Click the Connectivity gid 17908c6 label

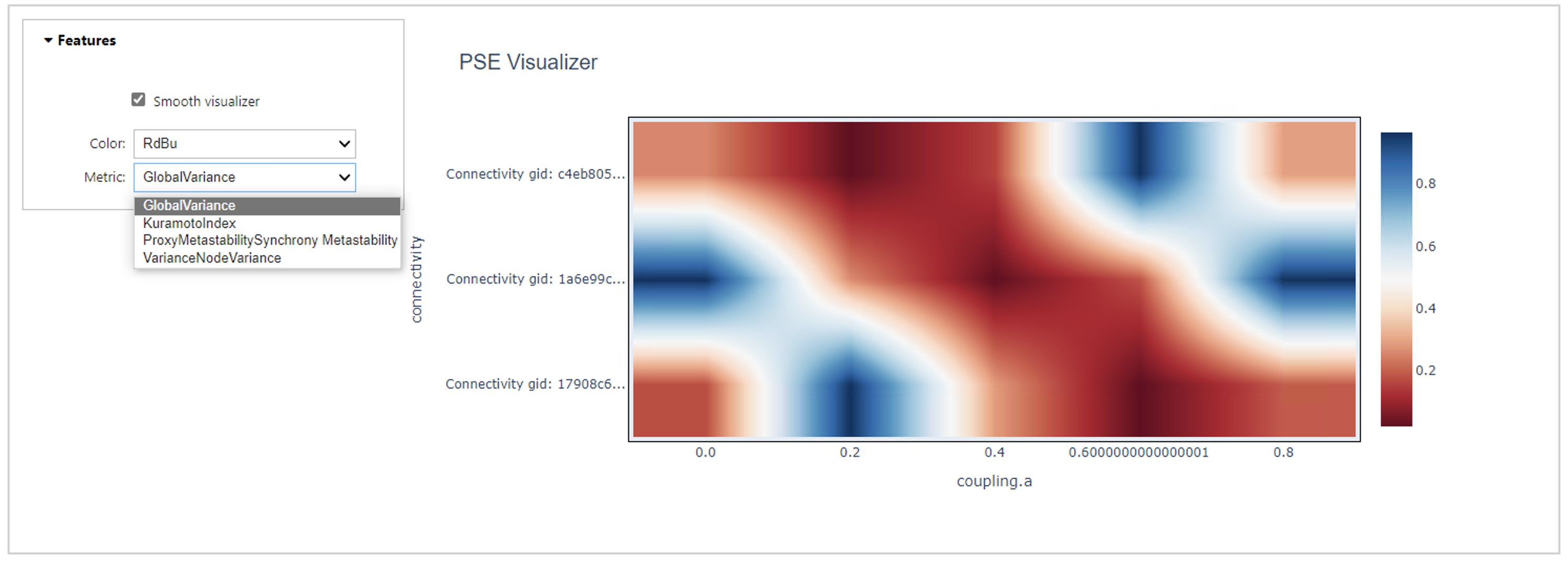(535, 384)
